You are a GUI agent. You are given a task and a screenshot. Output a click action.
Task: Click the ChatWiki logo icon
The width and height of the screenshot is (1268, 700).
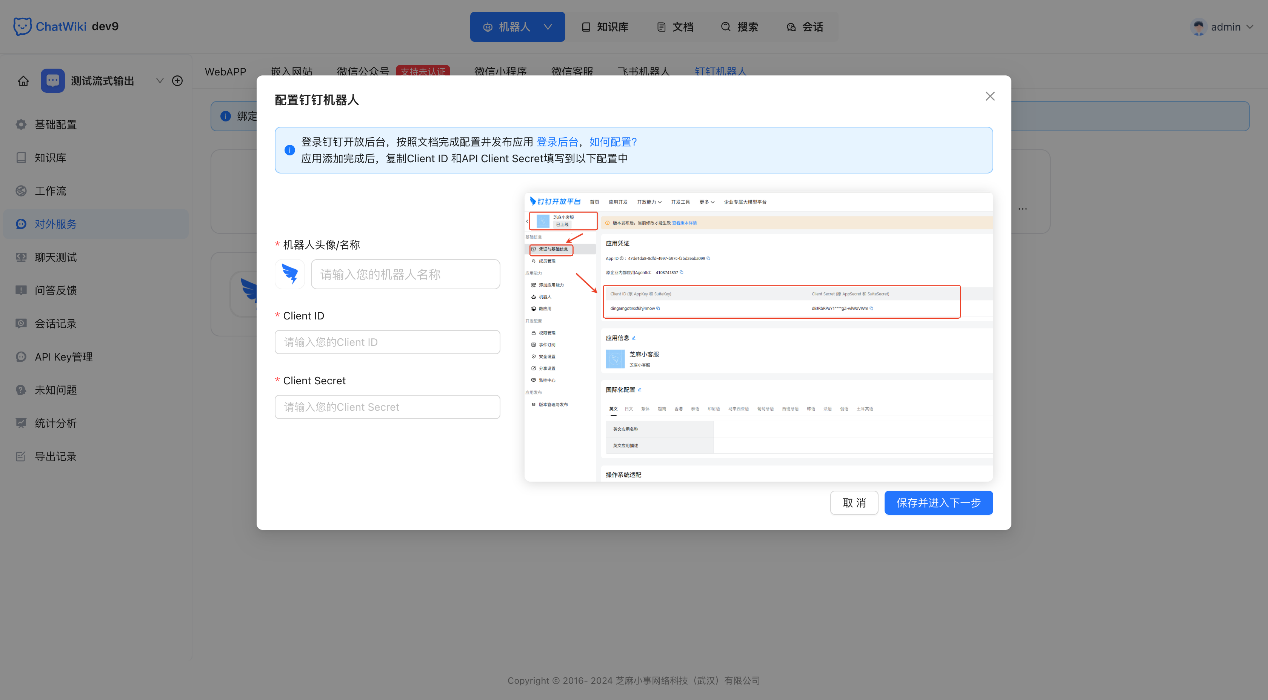pos(22,27)
